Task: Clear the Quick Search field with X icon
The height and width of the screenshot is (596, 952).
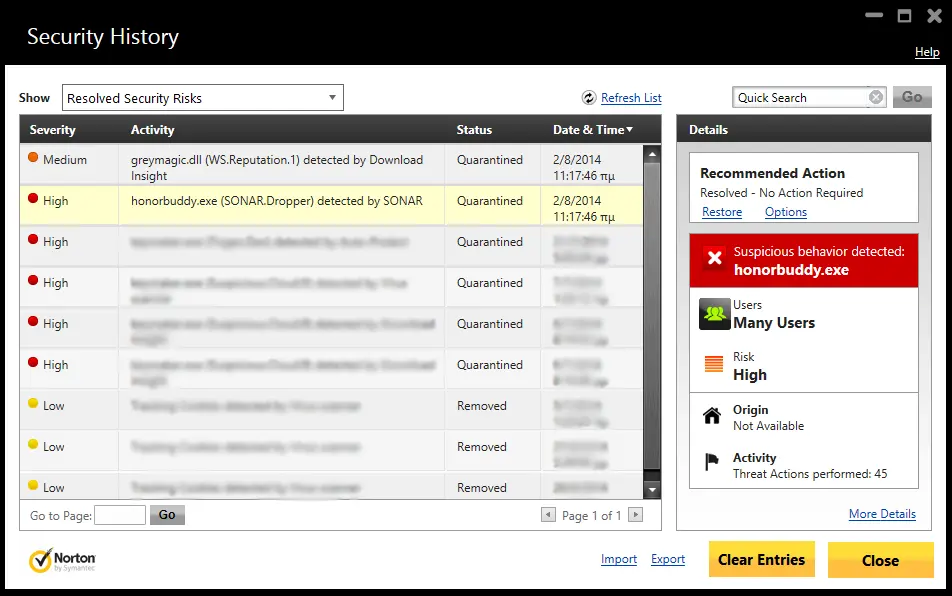Action: 876,97
